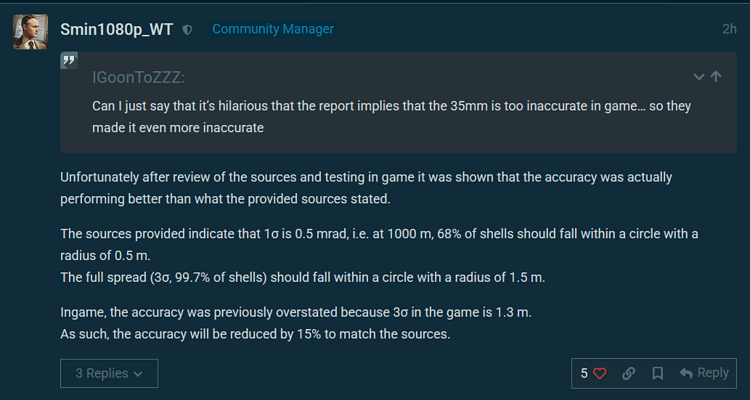Click the line "As such, the accuracy will be reduced"
750x400 pixels.
(255, 334)
